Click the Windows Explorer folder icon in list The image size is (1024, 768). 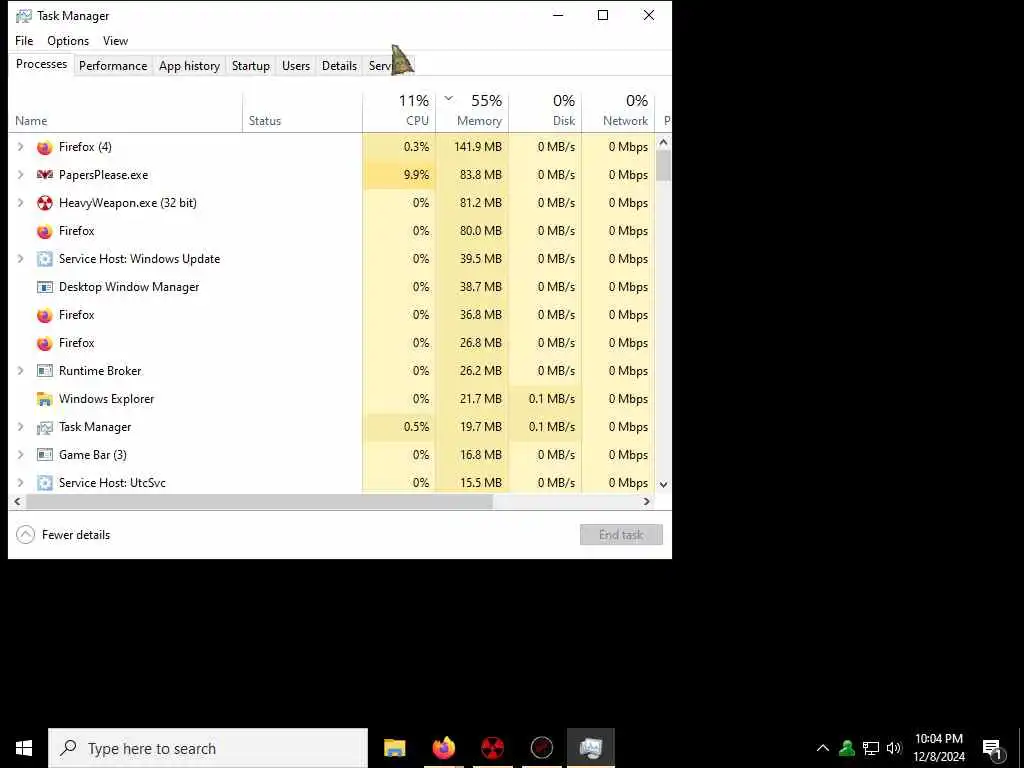pos(44,399)
